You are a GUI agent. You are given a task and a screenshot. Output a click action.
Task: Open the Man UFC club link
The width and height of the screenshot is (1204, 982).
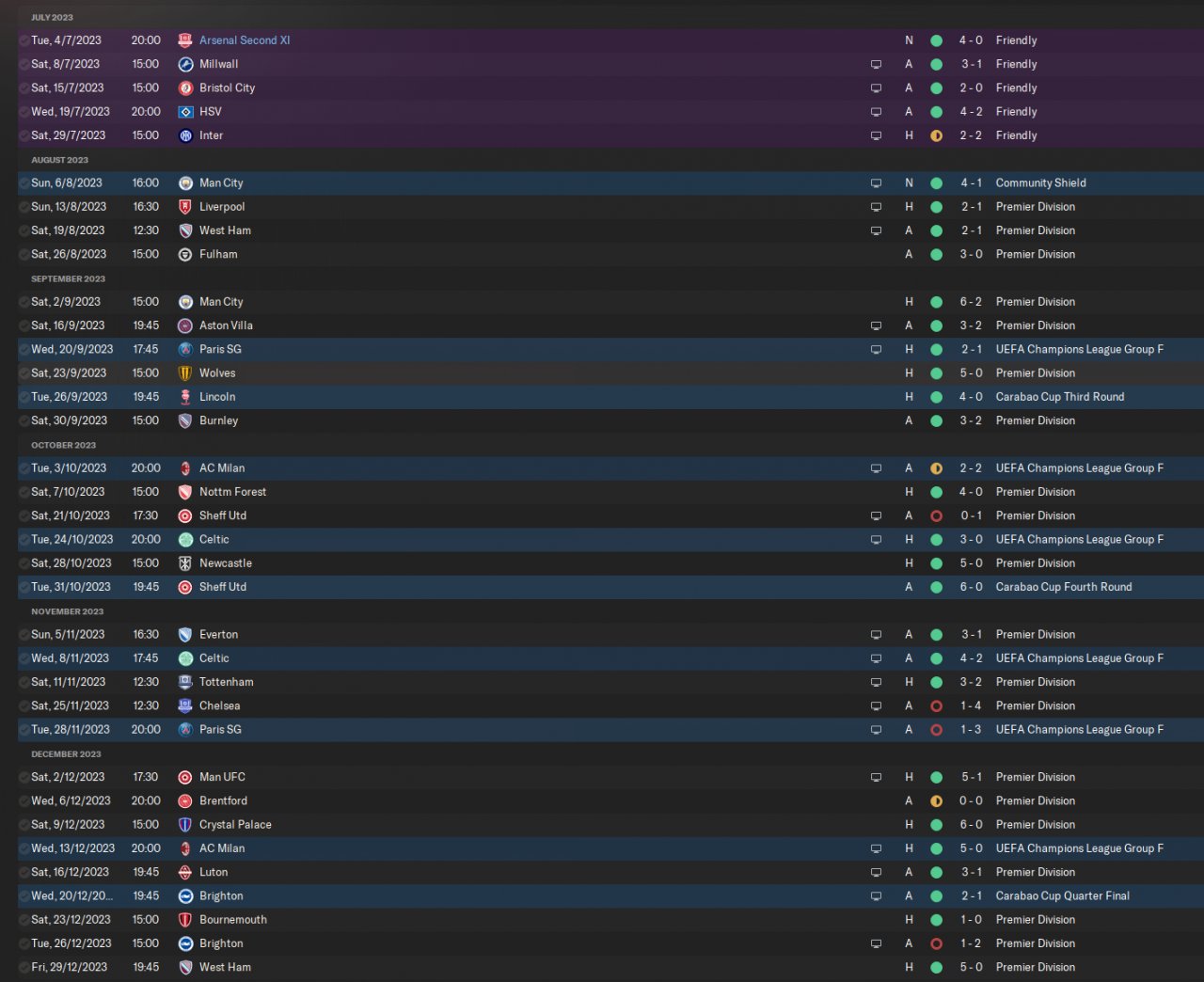point(222,777)
